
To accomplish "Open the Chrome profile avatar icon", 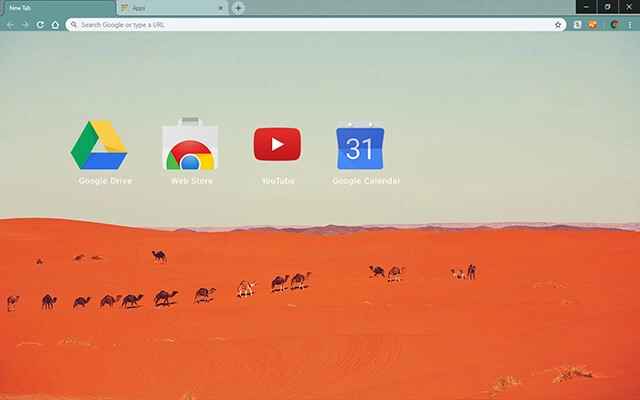I will pos(614,25).
